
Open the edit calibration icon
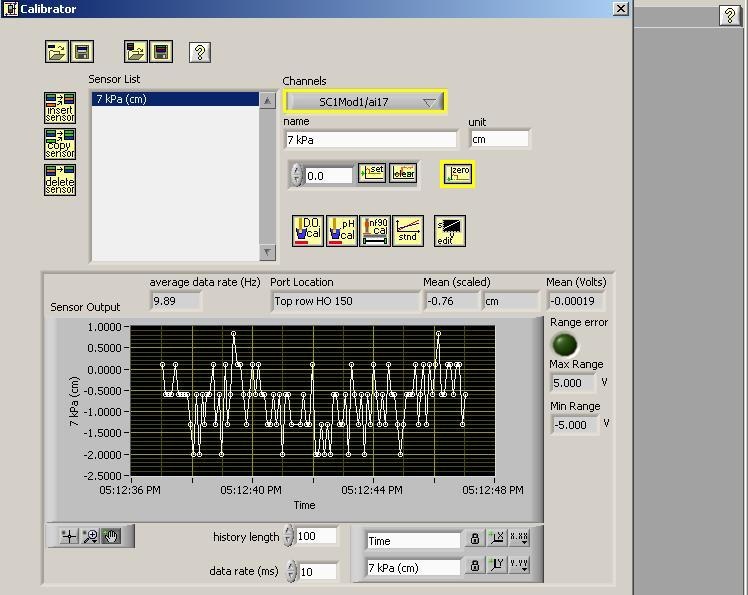[x=450, y=231]
